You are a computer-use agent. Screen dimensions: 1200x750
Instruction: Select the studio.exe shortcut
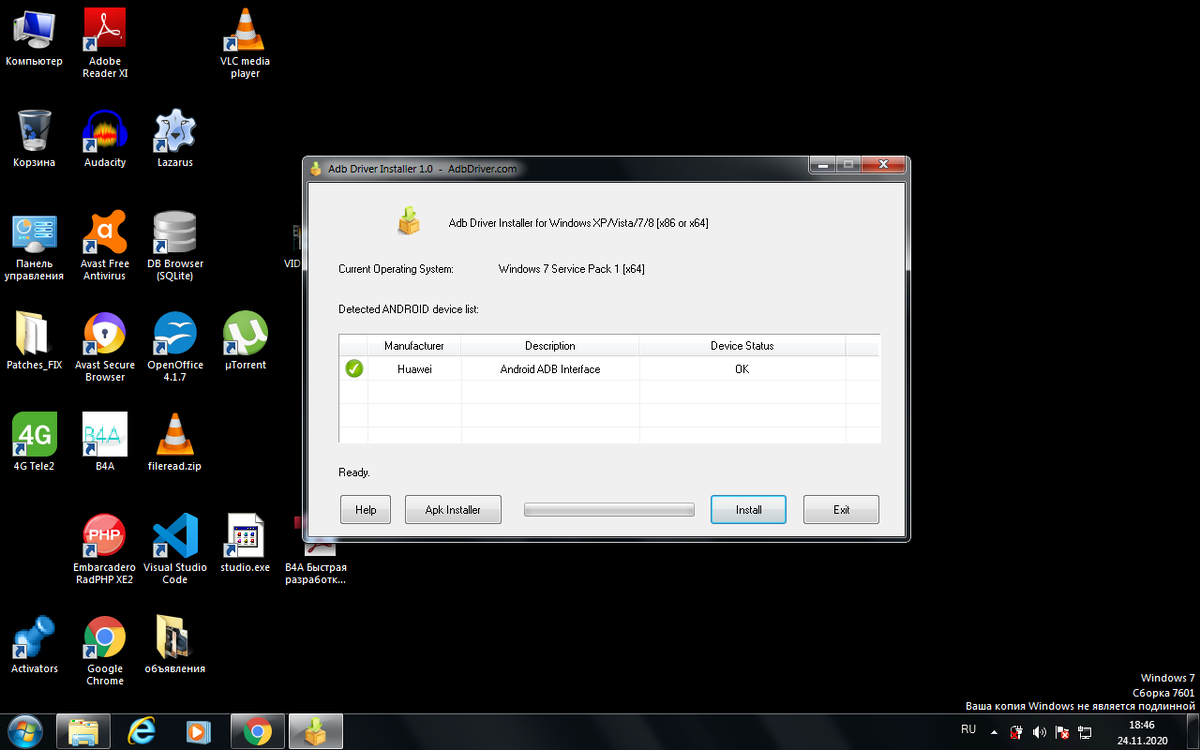245,543
